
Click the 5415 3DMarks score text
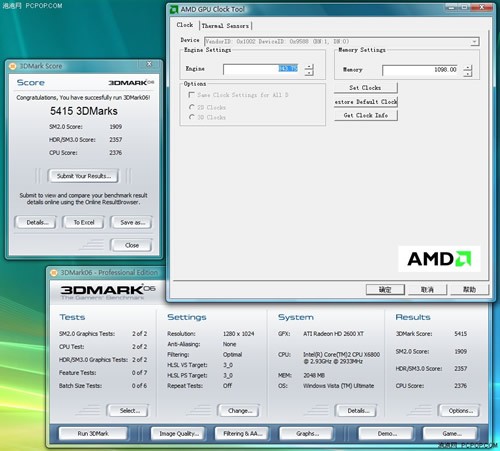tap(84, 111)
